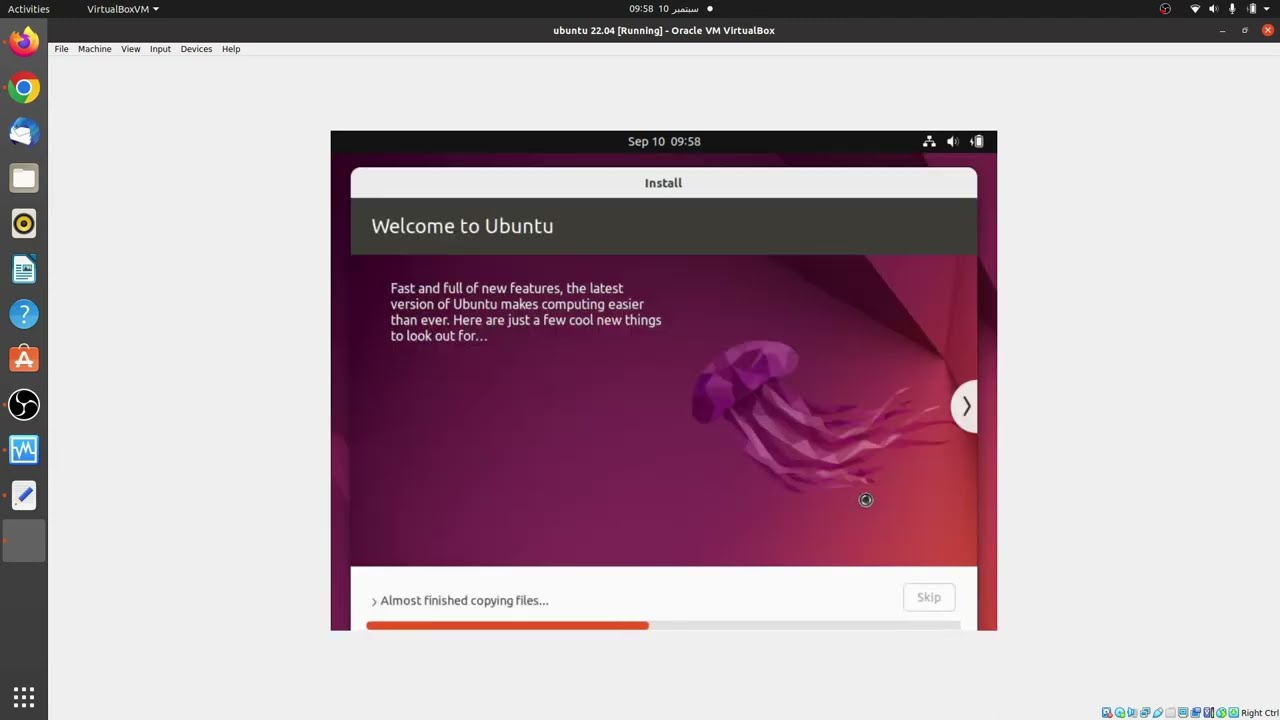1280x720 pixels.
Task: Click the Activities button
Action: [x=29, y=9]
